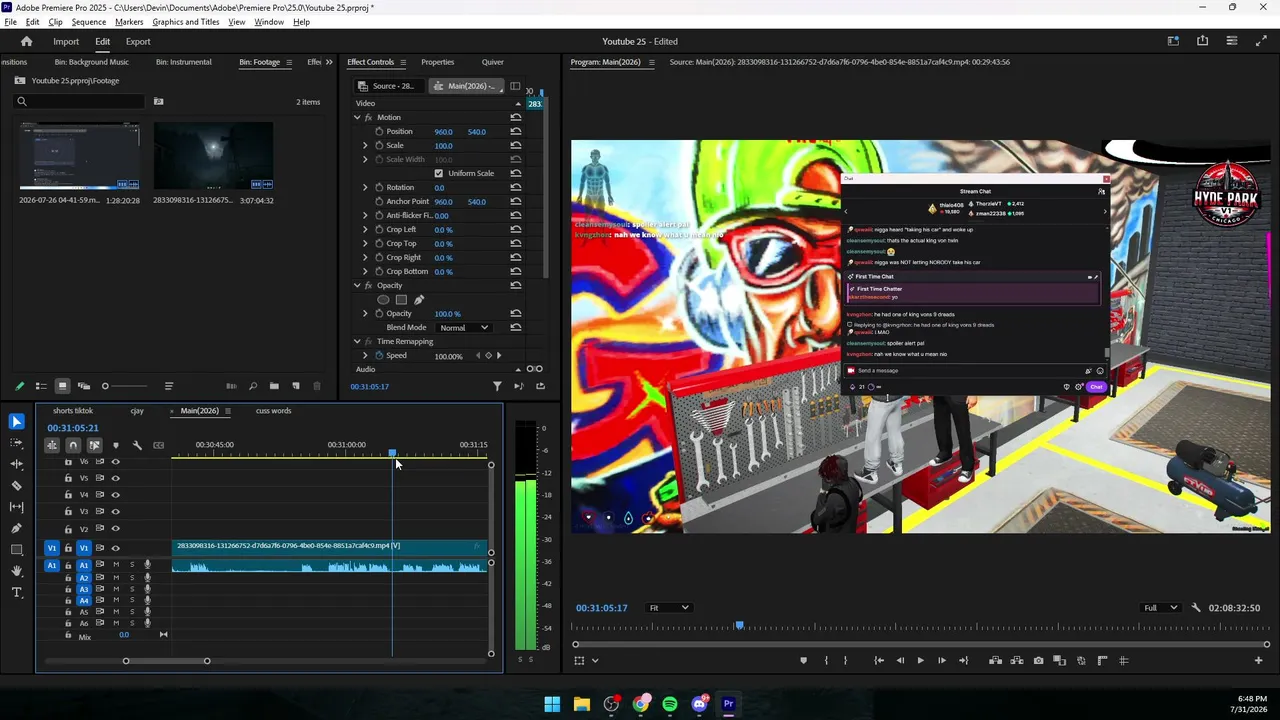Open the Markers menu

[129, 22]
